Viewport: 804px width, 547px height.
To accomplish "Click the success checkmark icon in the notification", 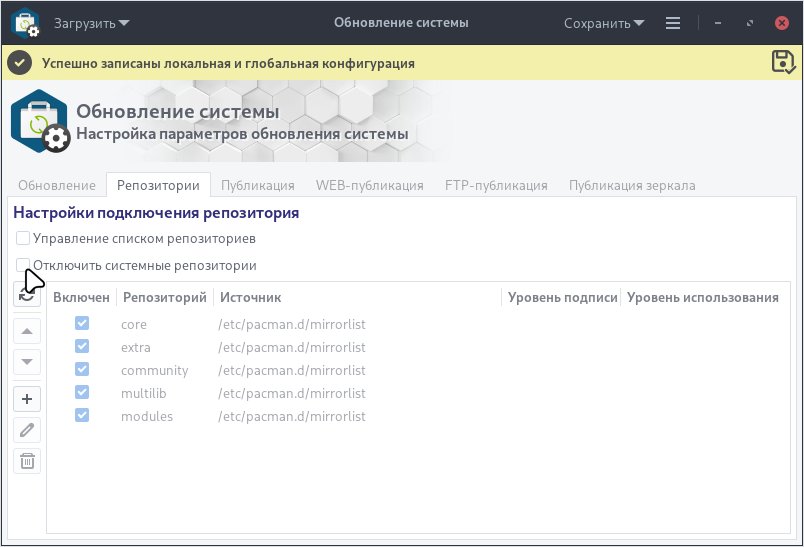I will [20, 63].
